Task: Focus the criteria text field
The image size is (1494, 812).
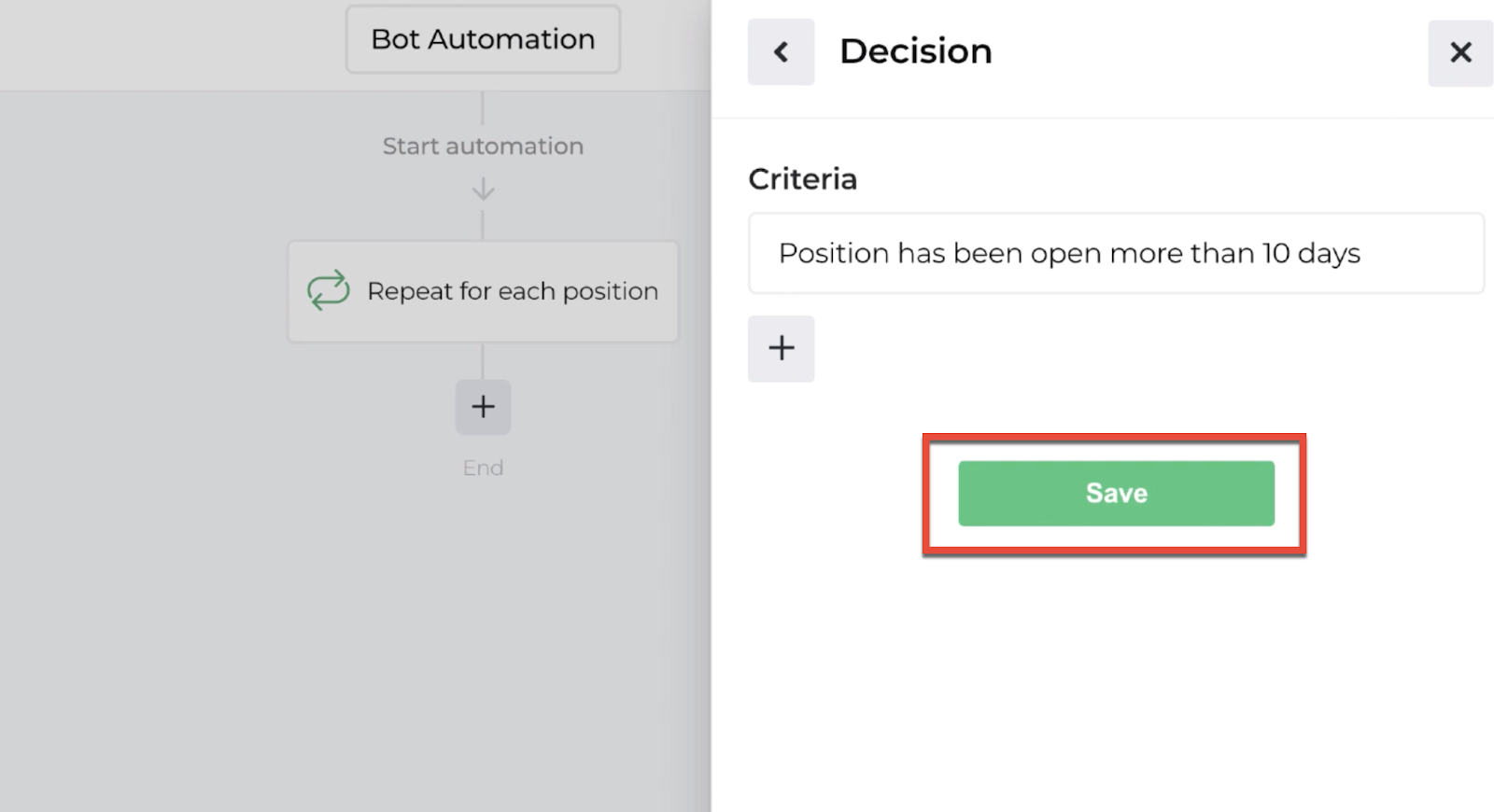Action: pos(1116,254)
